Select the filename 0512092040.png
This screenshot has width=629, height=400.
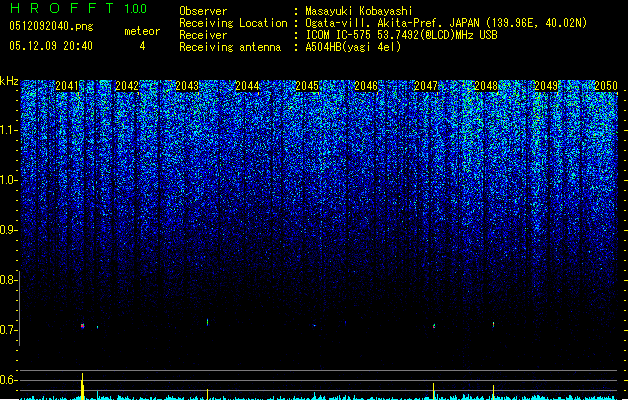tap(51, 26)
